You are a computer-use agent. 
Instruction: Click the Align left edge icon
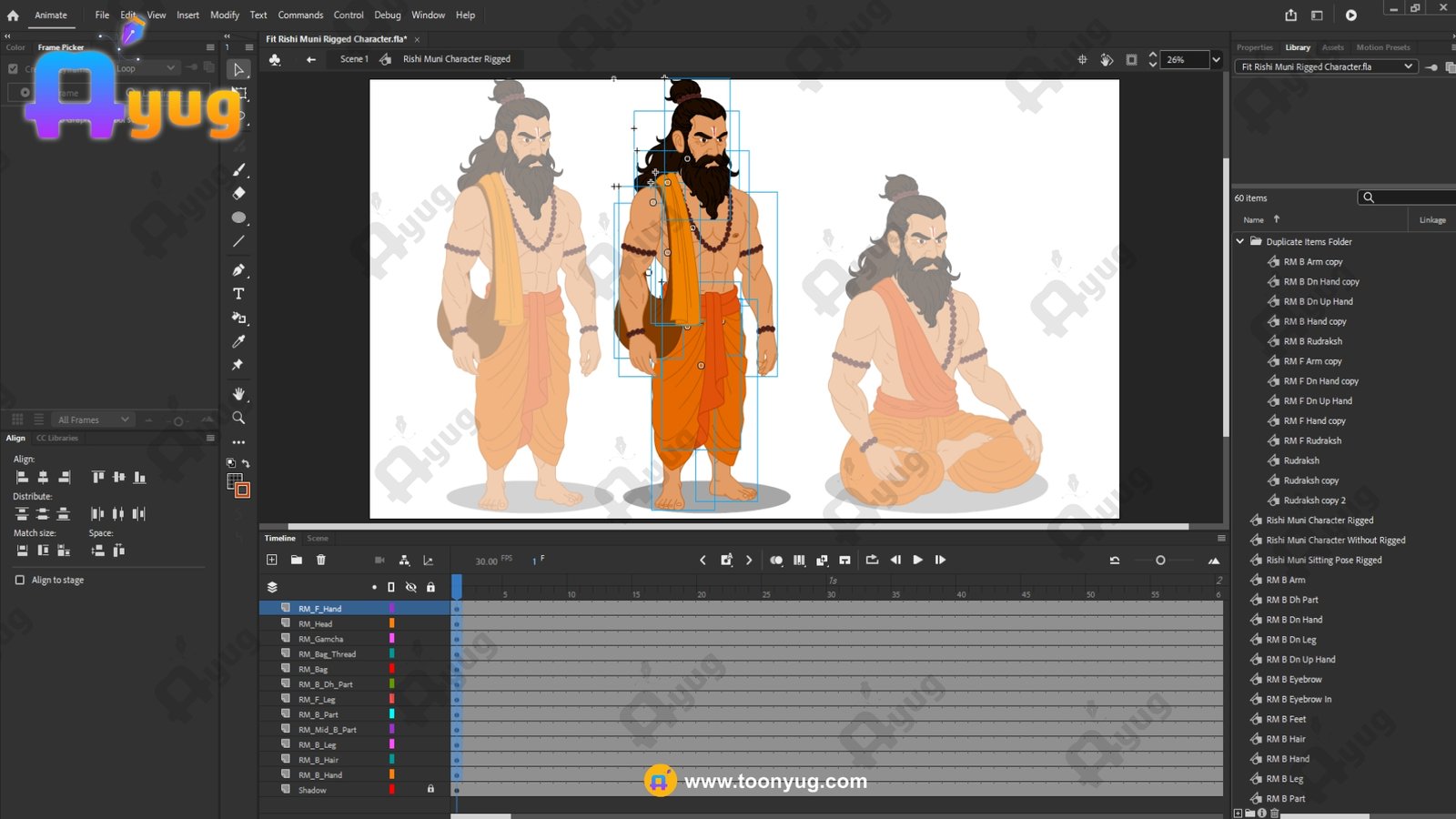point(22,477)
